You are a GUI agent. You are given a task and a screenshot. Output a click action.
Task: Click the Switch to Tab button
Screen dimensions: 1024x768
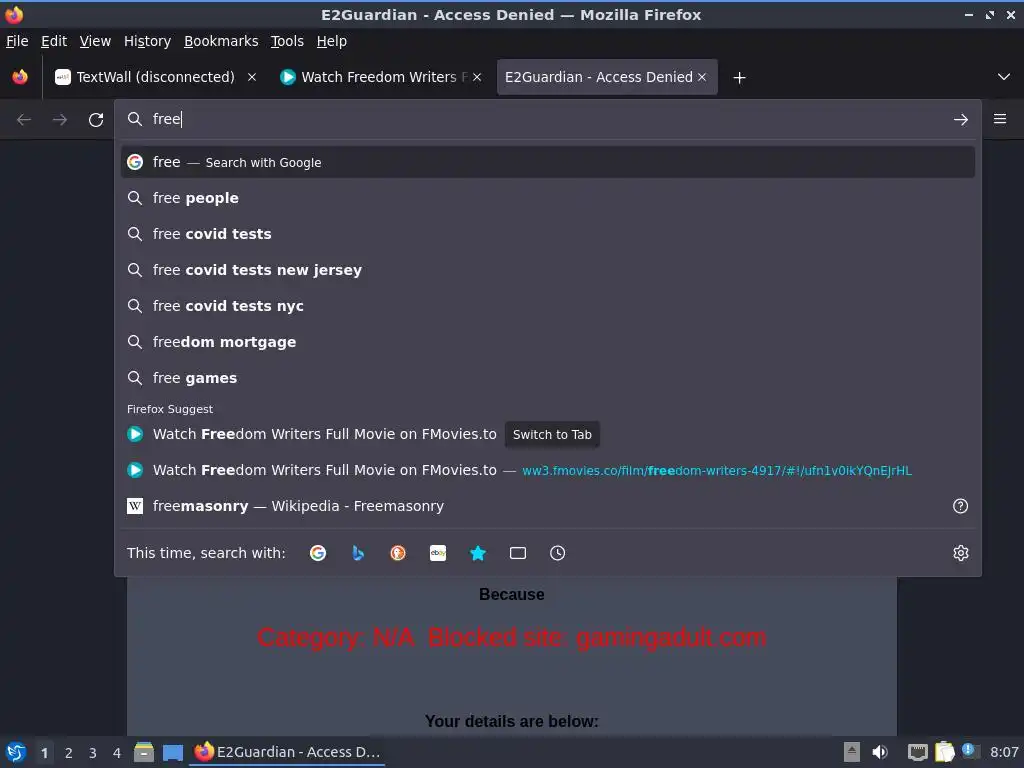tap(552, 434)
